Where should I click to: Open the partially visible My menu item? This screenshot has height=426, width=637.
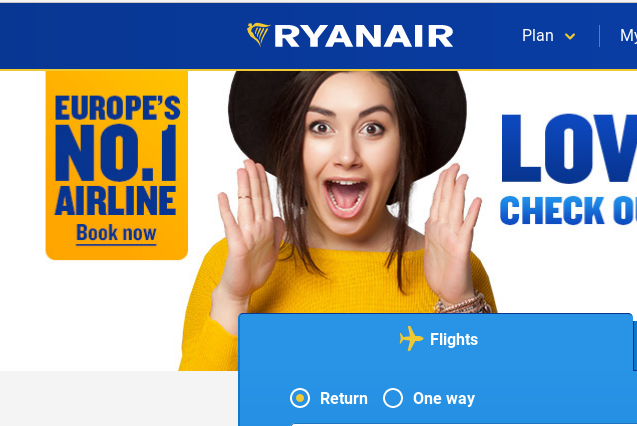pos(628,36)
